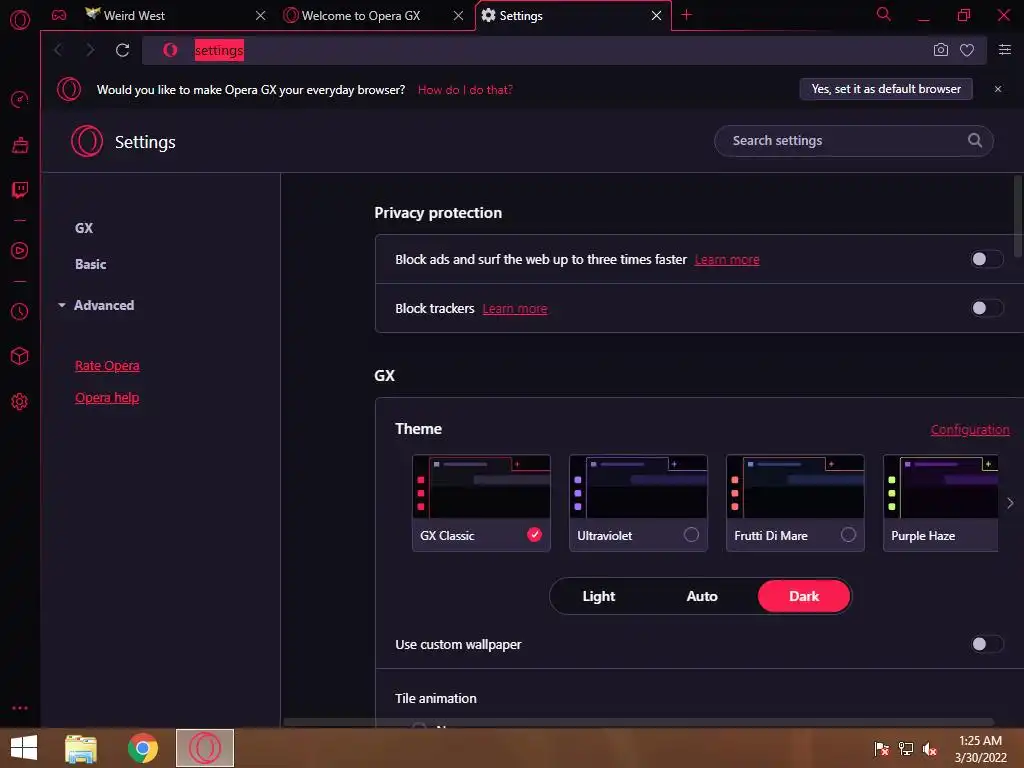Viewport: 1024px width, 768px height.
Task: Open a new tab with plus icon
Action: [686, 15]
